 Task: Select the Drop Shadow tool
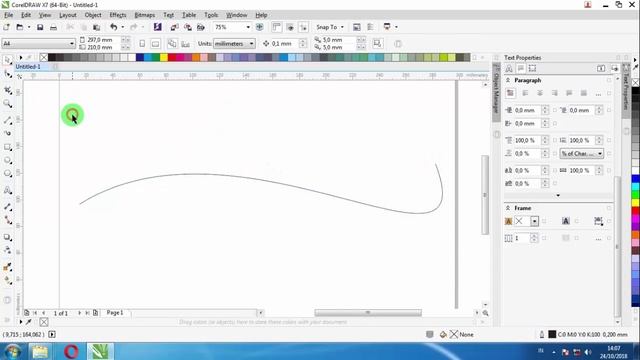click(7, 237)
